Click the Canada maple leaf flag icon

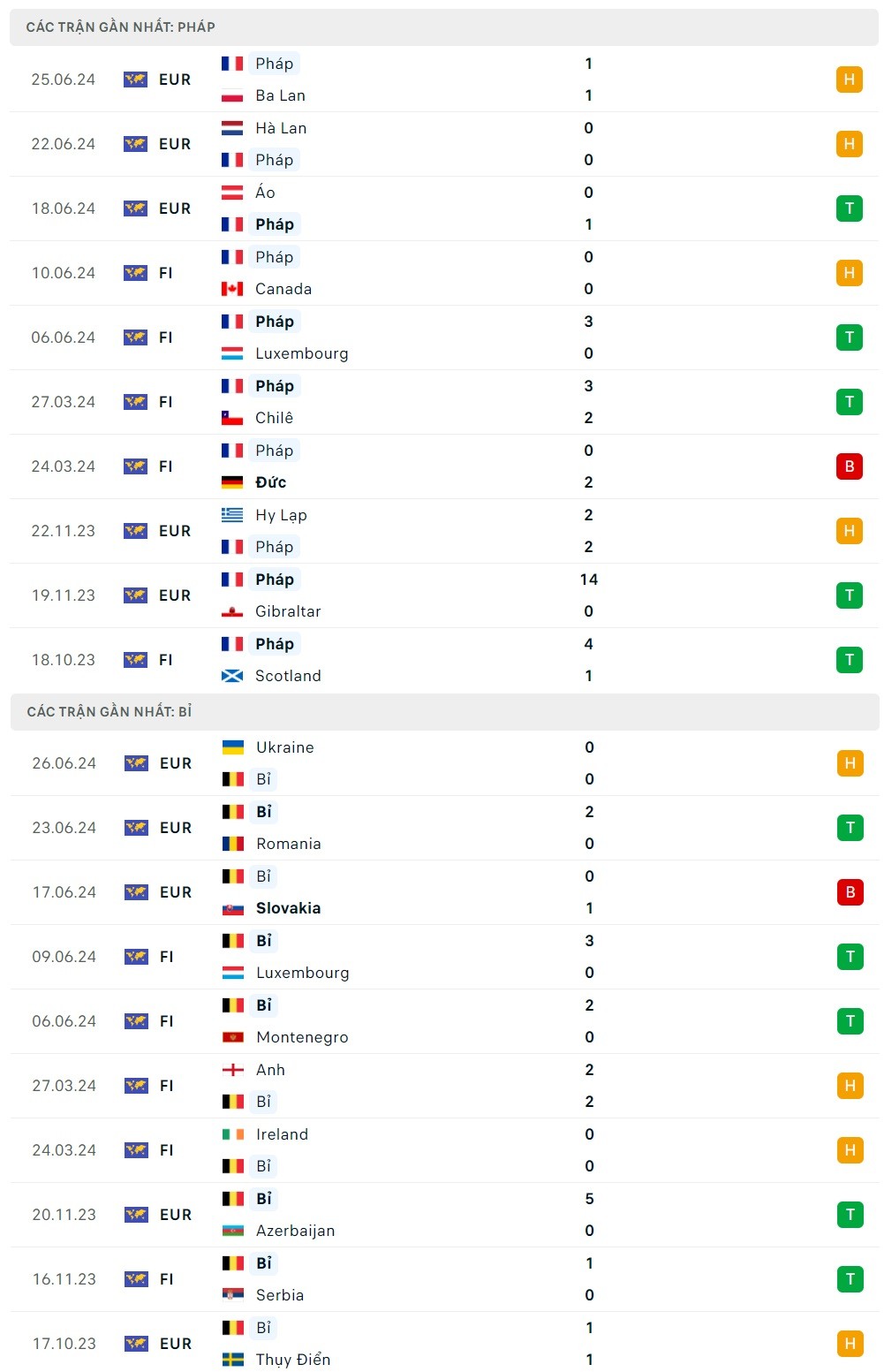[232, 289]
